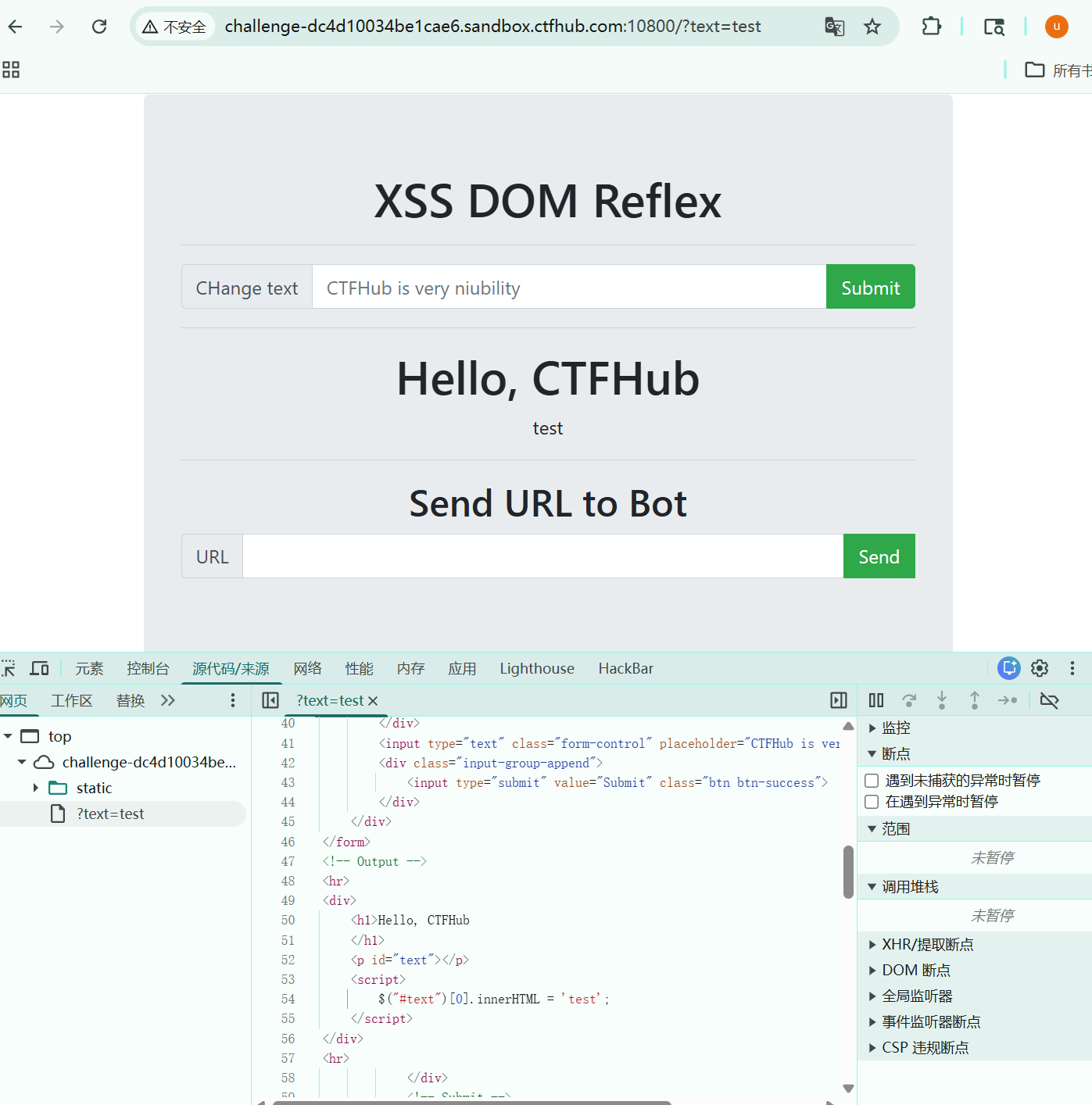Viewport: 1092px width, 1105px height.
Task: Open the translate page icon in address bar
Action: (x=834, y=27)
